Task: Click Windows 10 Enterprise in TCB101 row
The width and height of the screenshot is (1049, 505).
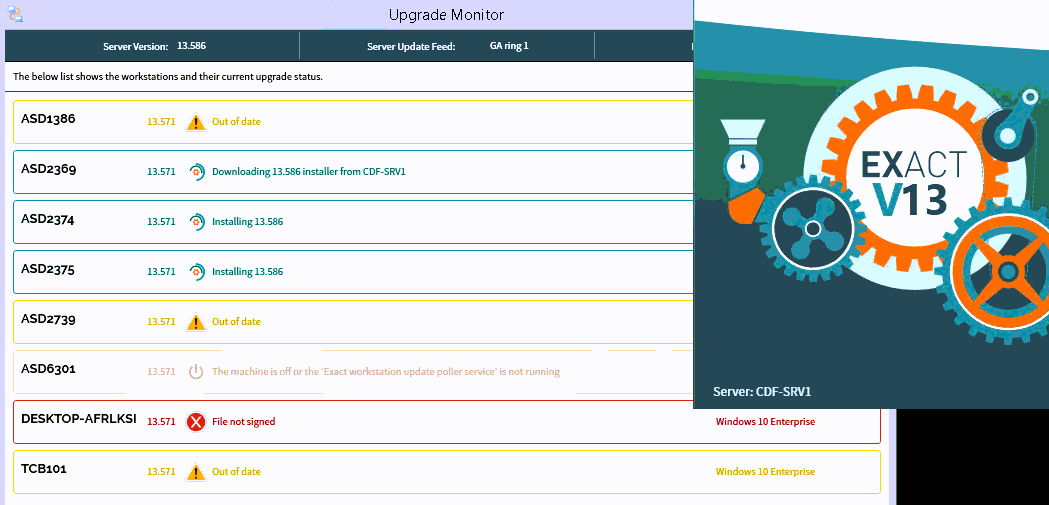Action: point(765,472)
